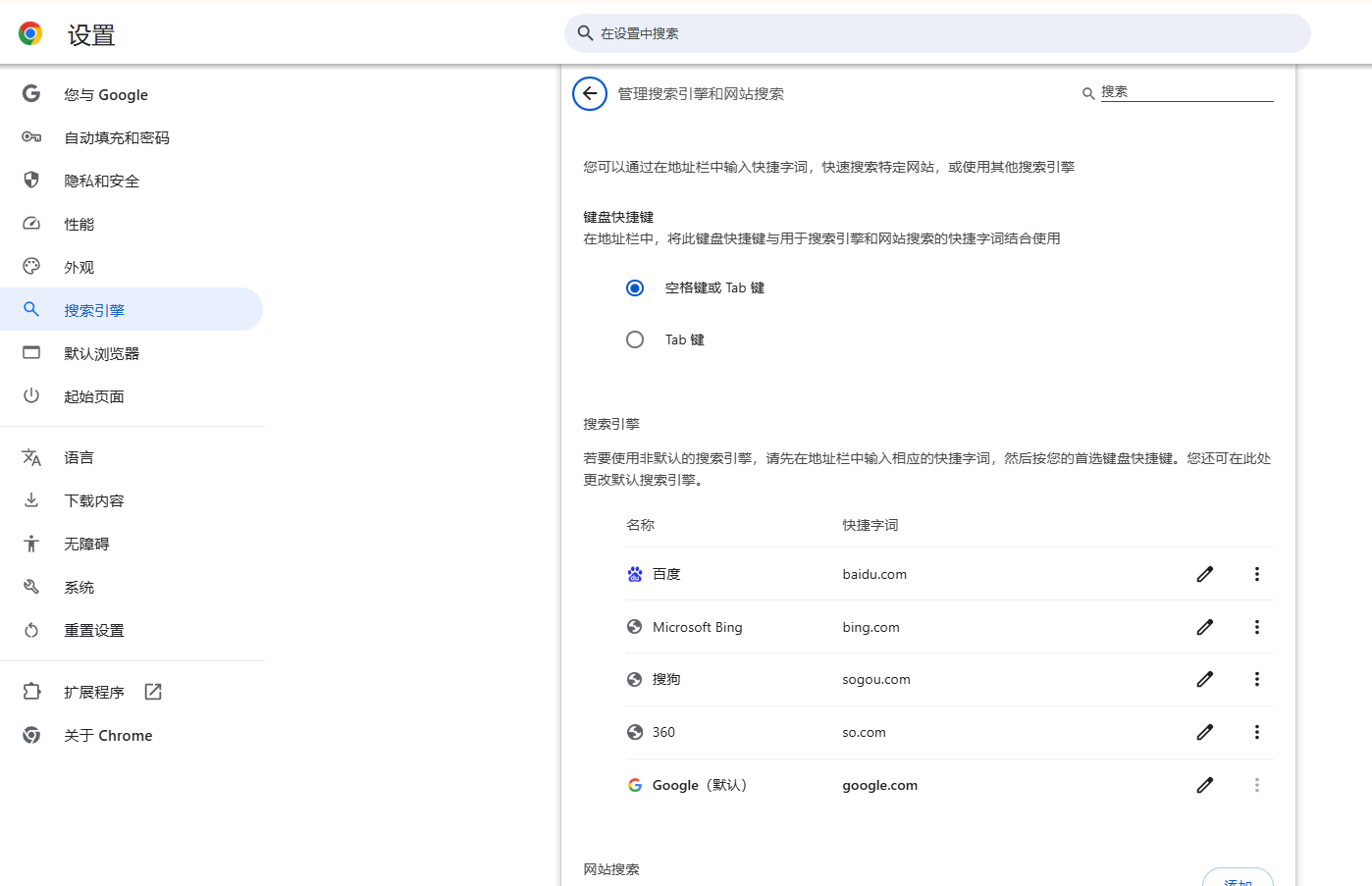This screenshot has width=1372, height=886.
Task: Edit the Microsoft Bing search engine
Action: pos(1205,627)
